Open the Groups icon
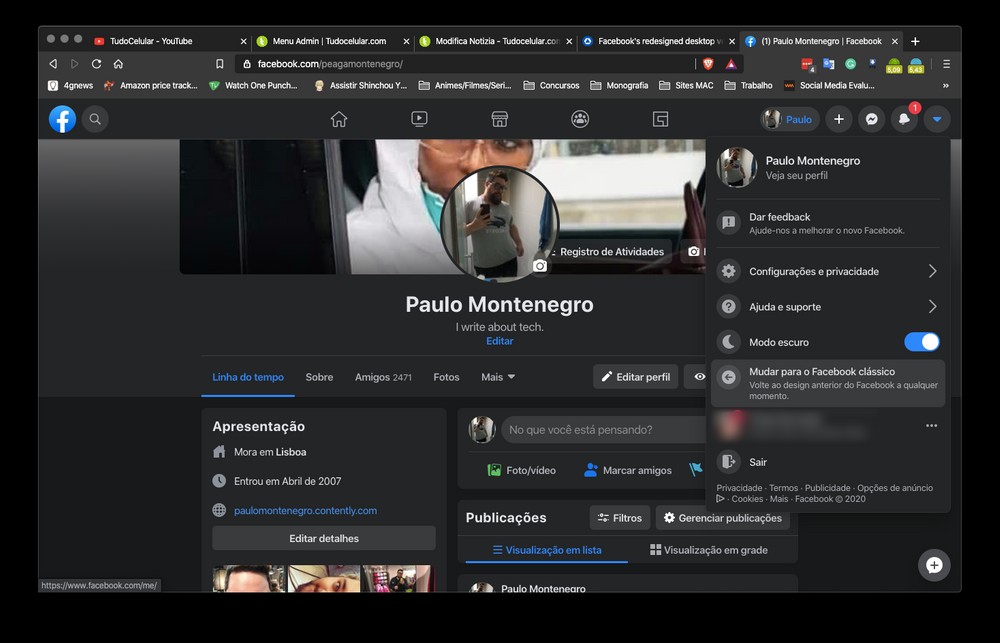1000x643 pixels. point(580,119)
